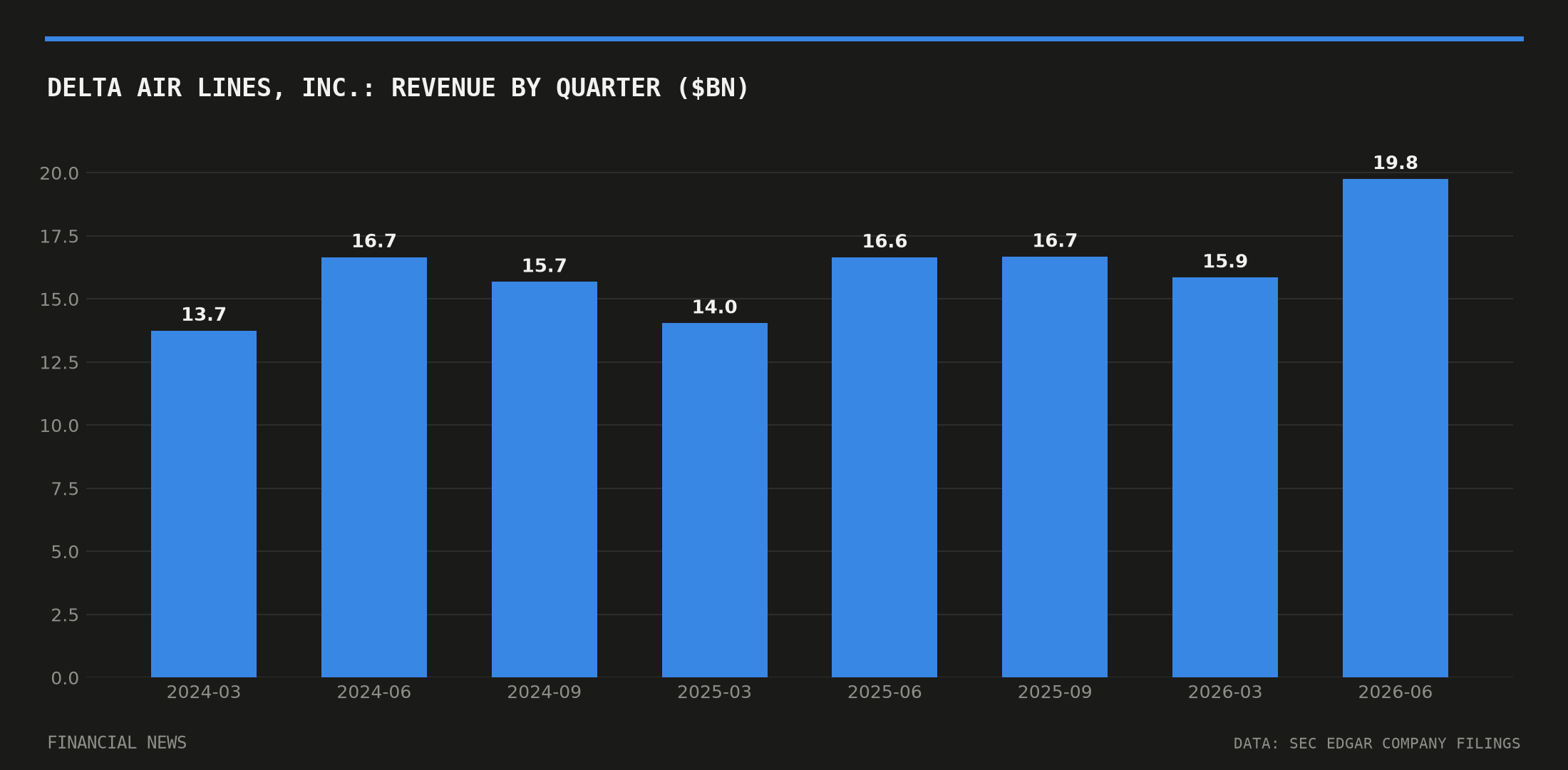This screenshot has height=770, width=1568.
Task: Click the 12.5 y-axis tick label
Action: click(x=59, y=363)
